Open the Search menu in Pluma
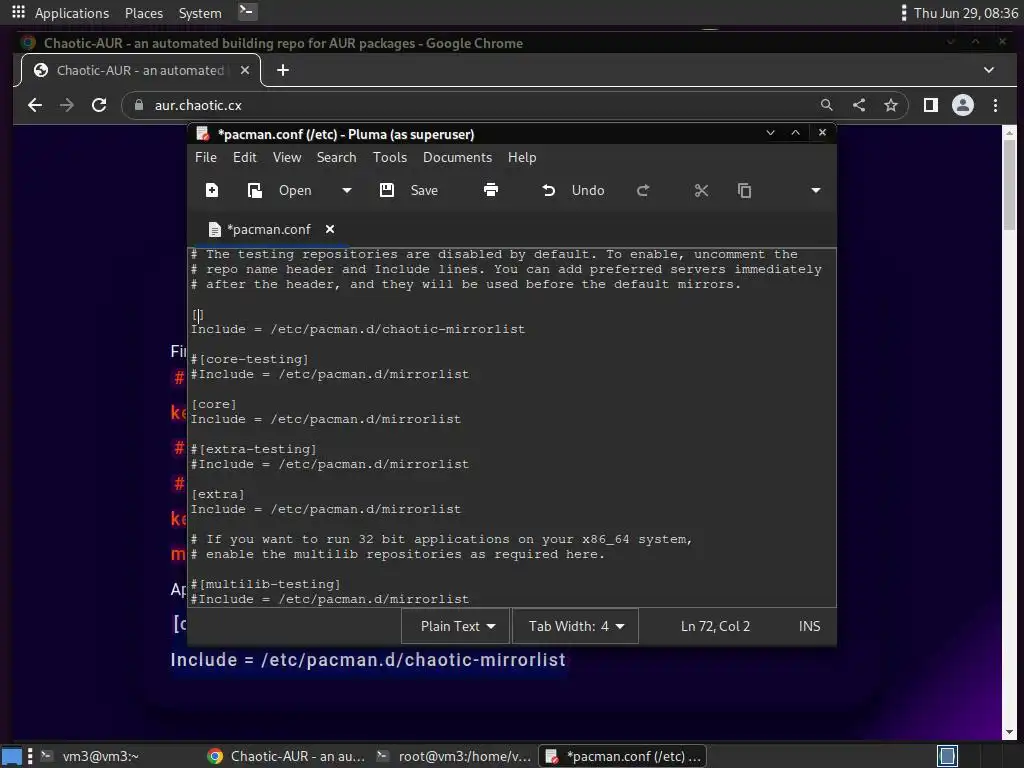 336,157
